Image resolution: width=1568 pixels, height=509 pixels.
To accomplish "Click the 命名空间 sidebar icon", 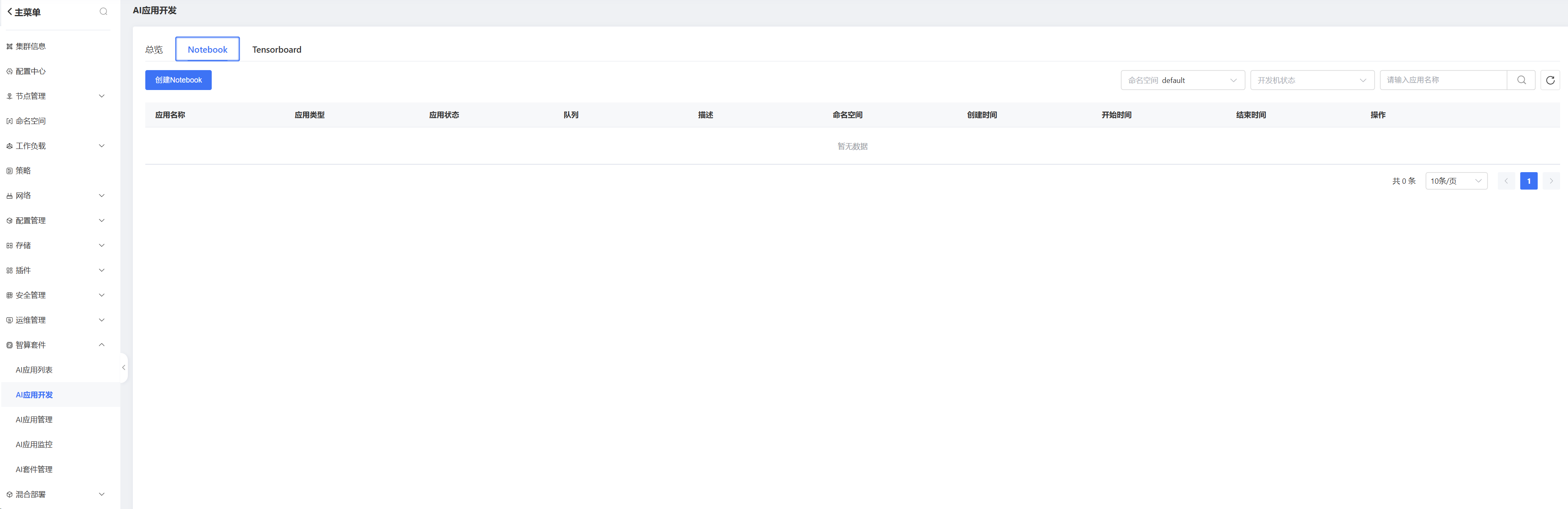I will (9, 121).
